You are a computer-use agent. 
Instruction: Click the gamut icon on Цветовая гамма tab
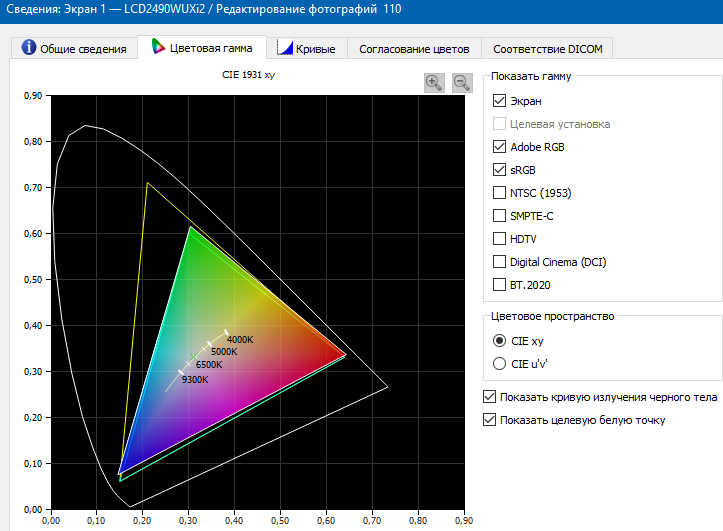click(158, 47)
